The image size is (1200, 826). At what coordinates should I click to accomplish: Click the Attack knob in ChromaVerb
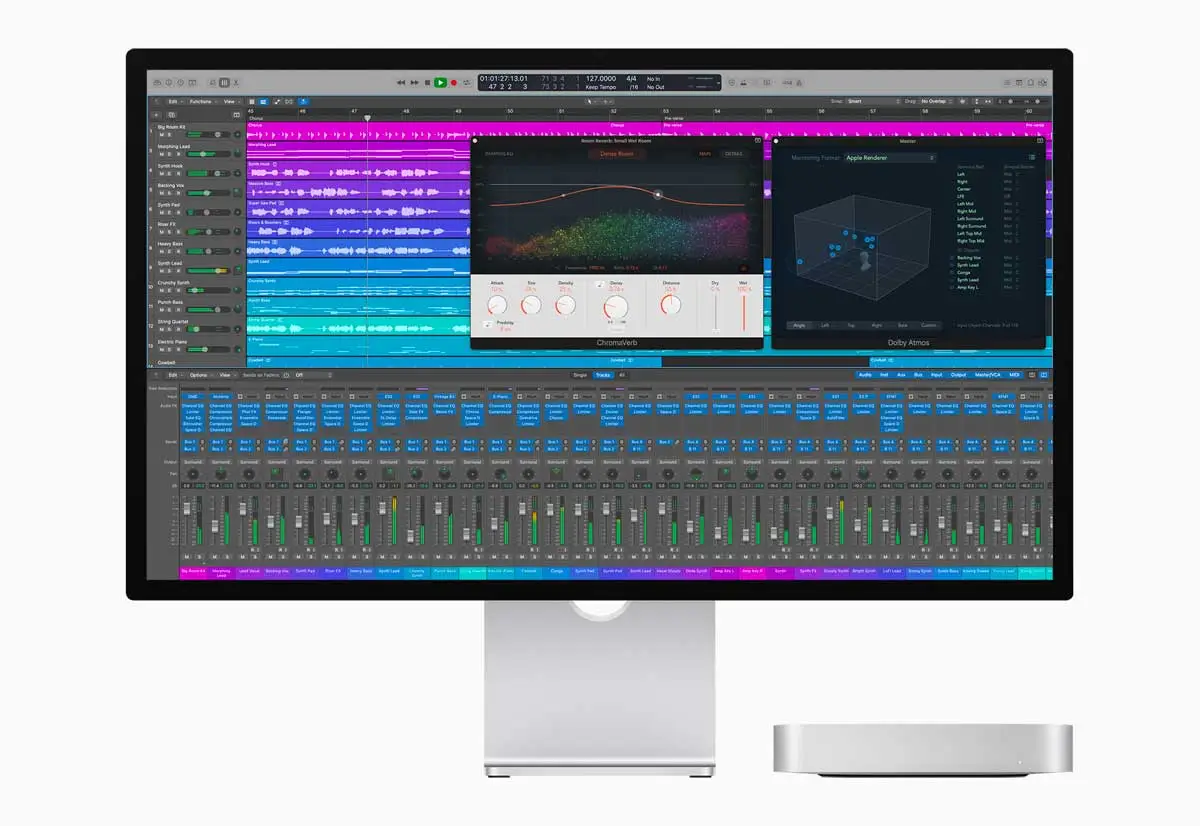point(497,305)
